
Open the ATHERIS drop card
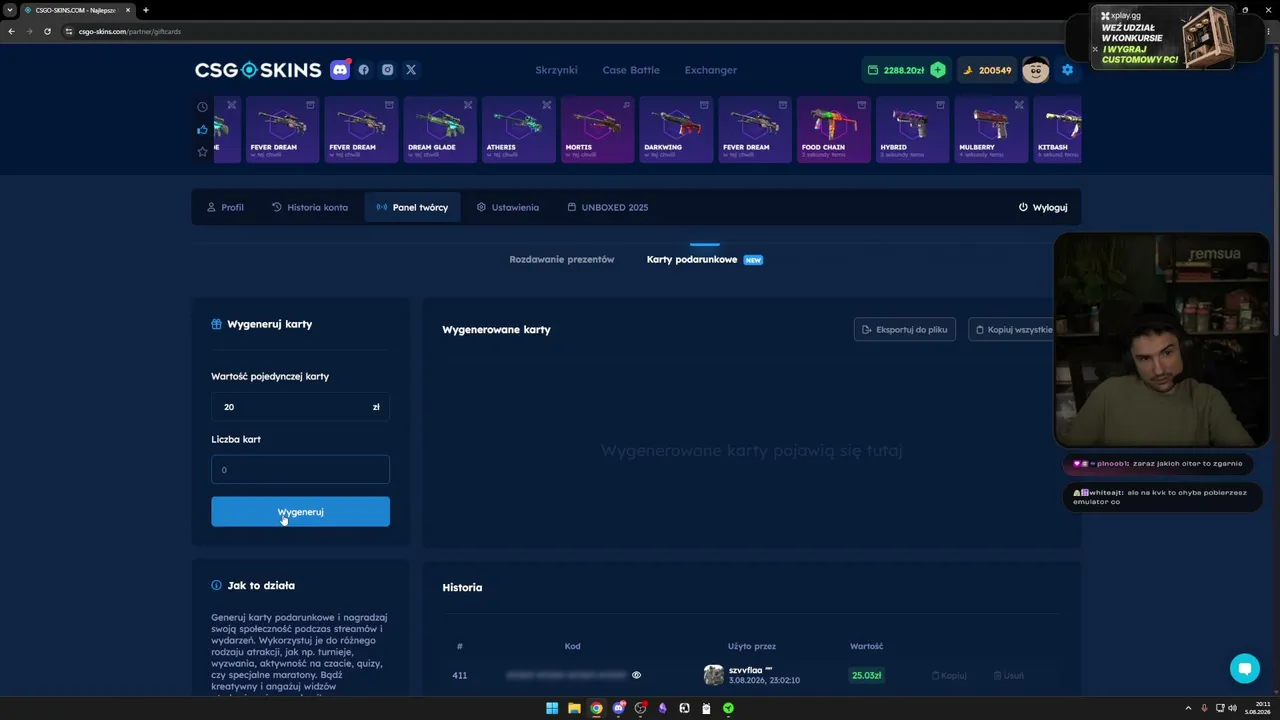pos(519,129)
